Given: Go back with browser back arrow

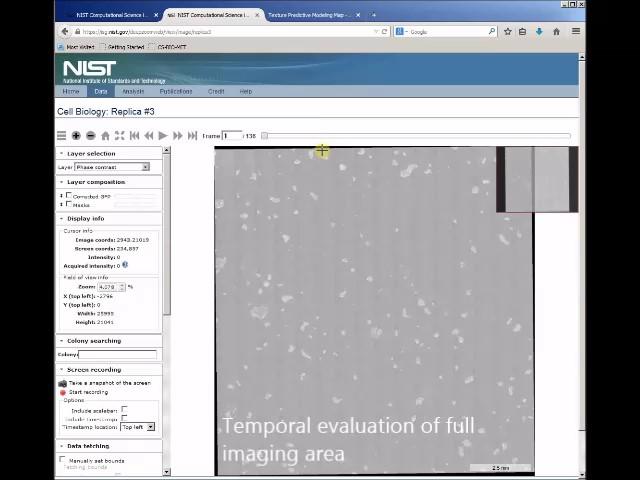Looking at the screenshot, I should click(x=64, y=31).
